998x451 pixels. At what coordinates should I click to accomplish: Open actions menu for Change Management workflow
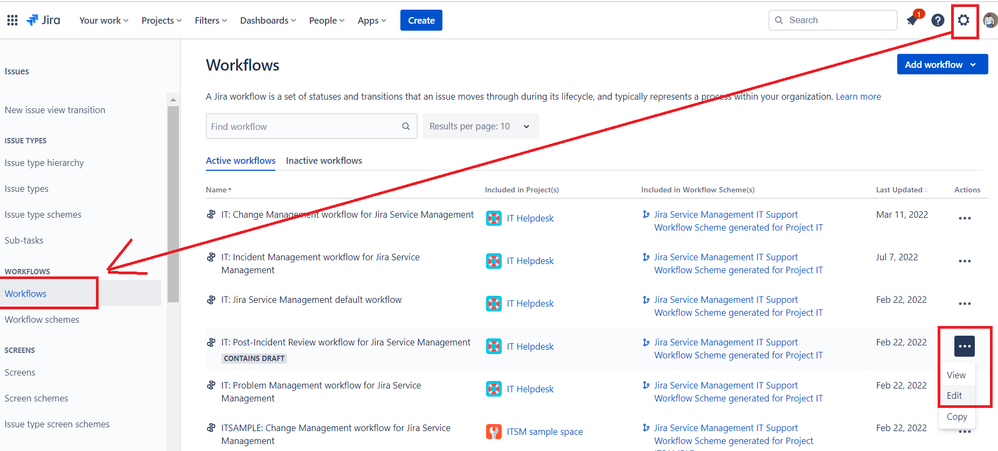(964, 218)
